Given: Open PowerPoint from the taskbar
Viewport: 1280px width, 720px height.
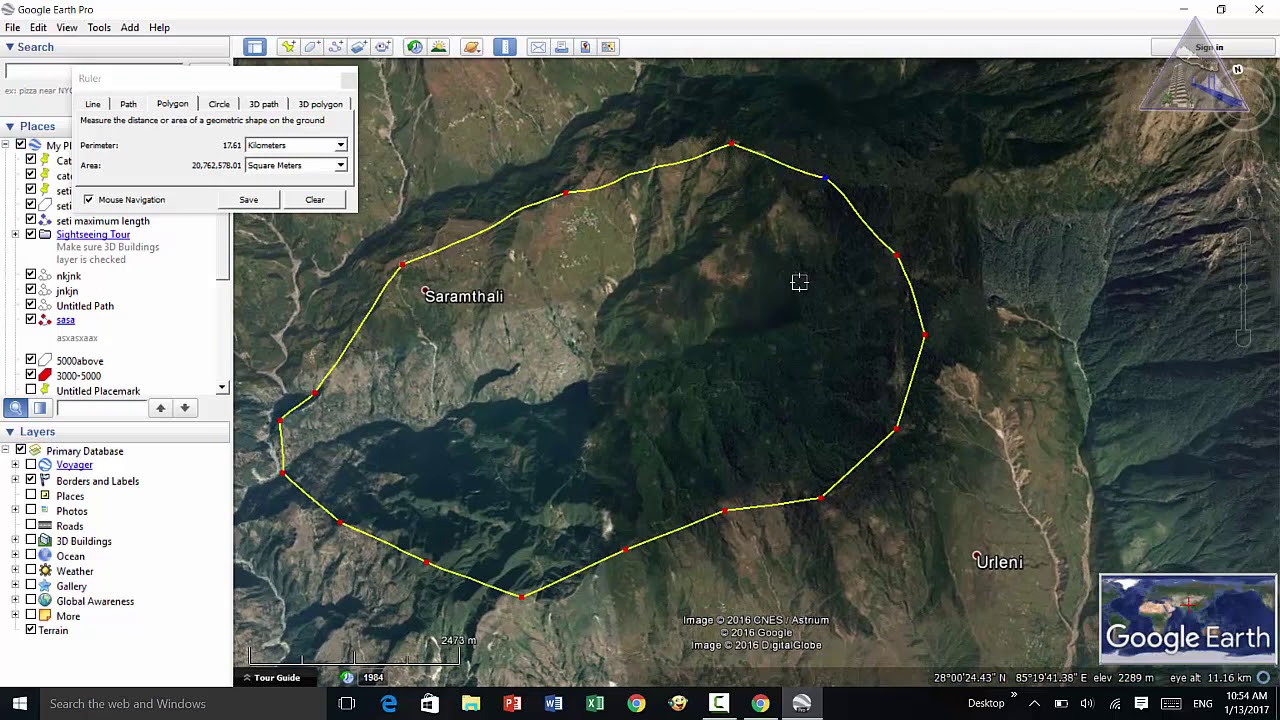Looking at the screenshot, I should (512, 704).
